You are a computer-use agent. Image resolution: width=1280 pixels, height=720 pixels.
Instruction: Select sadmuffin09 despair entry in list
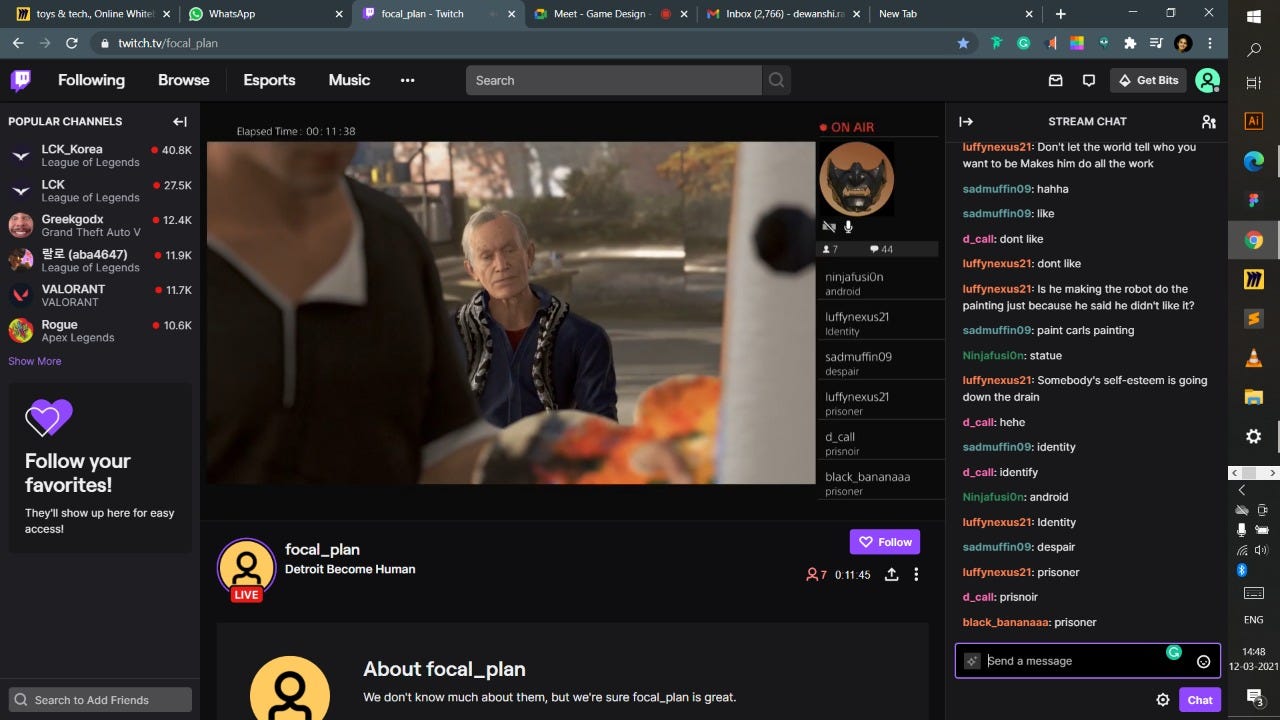tap(881, 363)
